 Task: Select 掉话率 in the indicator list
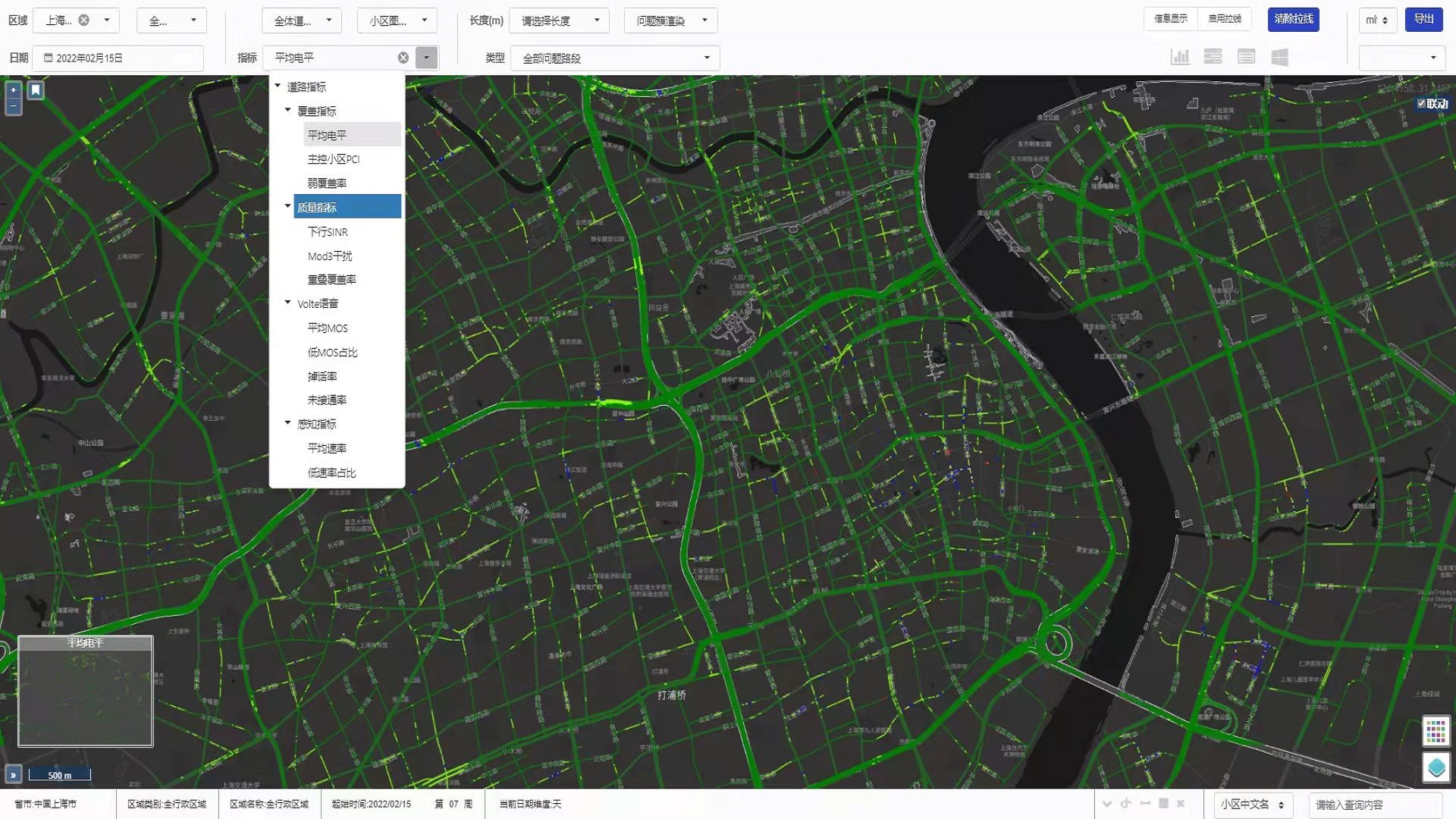point(322,376)
